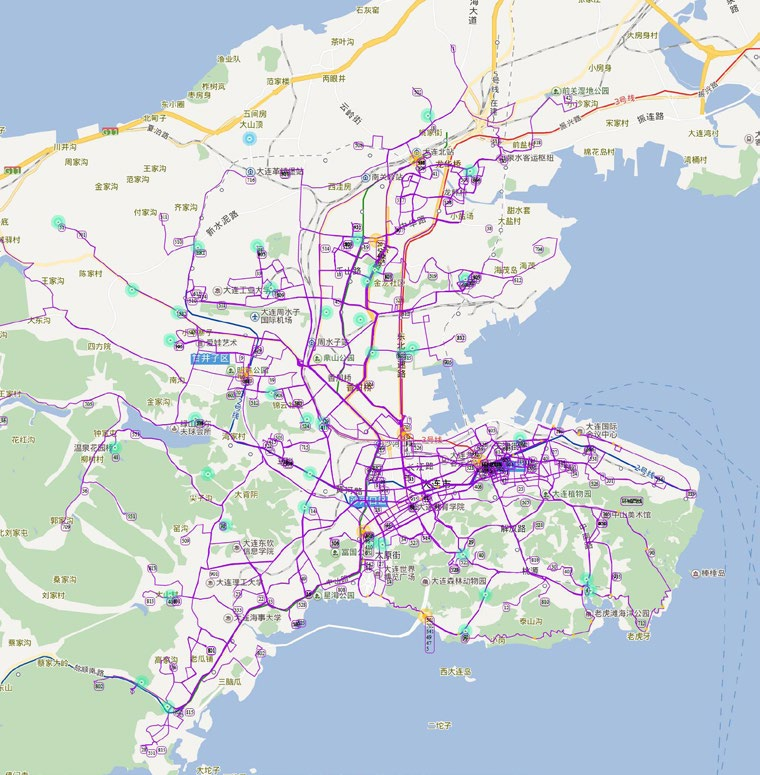Click the 大房身村 label

(643, 35)
